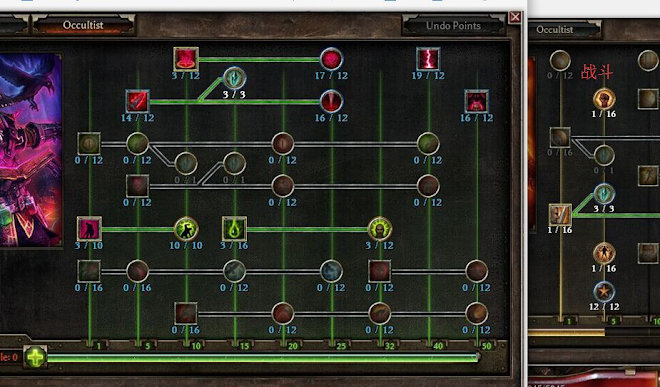The height and width of the screenshot is (387, 660).
Task: Select the star skill showing 12 / 12
Action: pos(604,292)
